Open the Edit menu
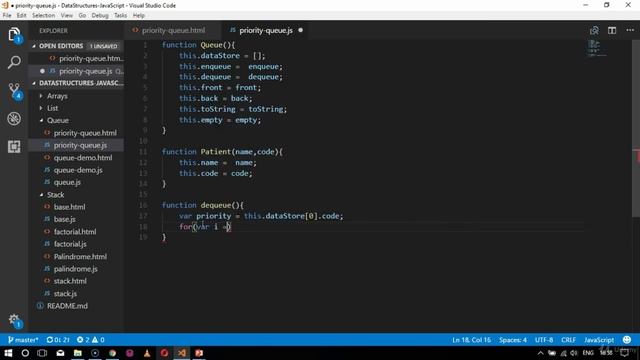The width and height of the screenshot is (640, 360). point(21,16)
